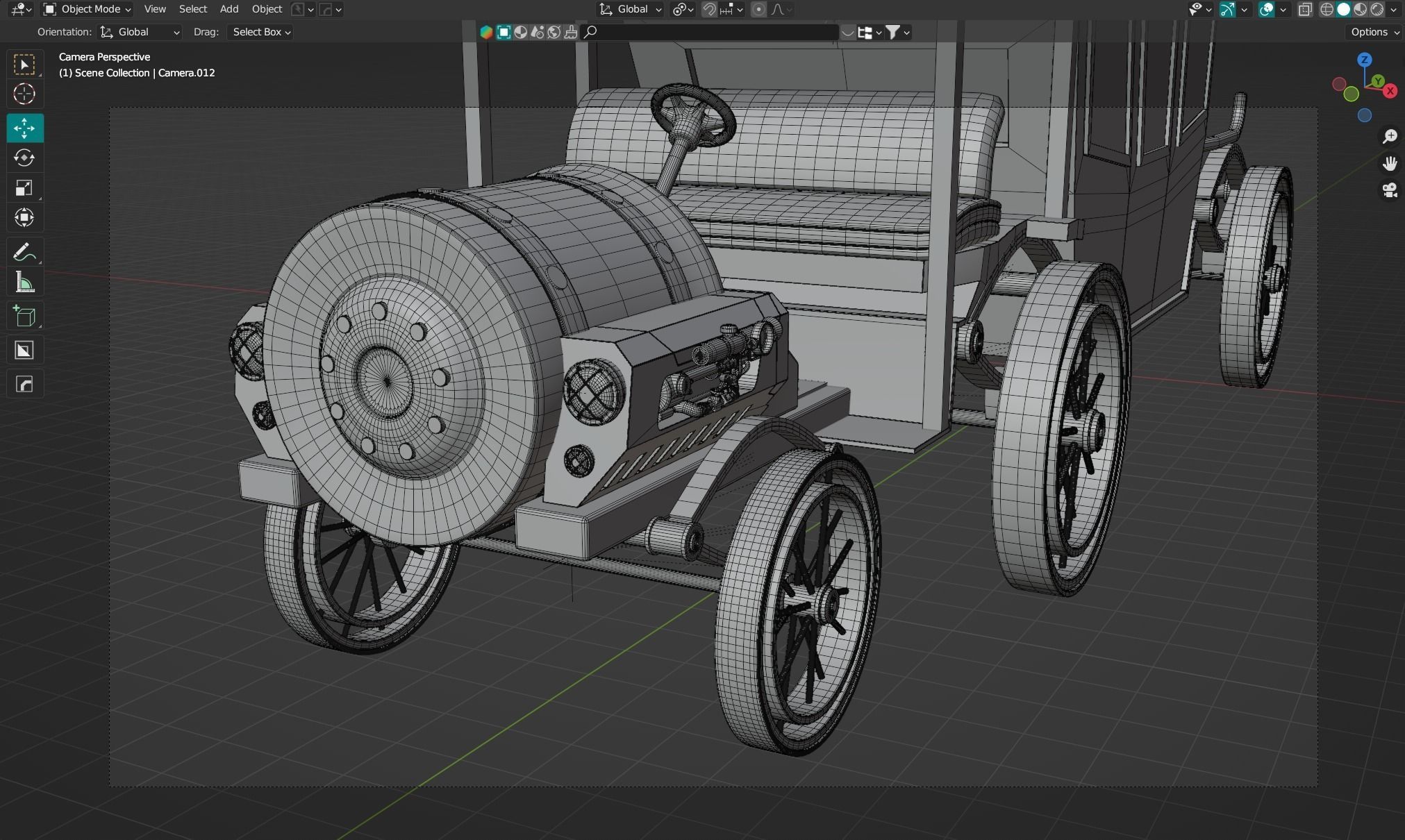Screen dimensions: 1405x840
Task: Switch to camera view using the camera icon
Action: [1390, 190]
